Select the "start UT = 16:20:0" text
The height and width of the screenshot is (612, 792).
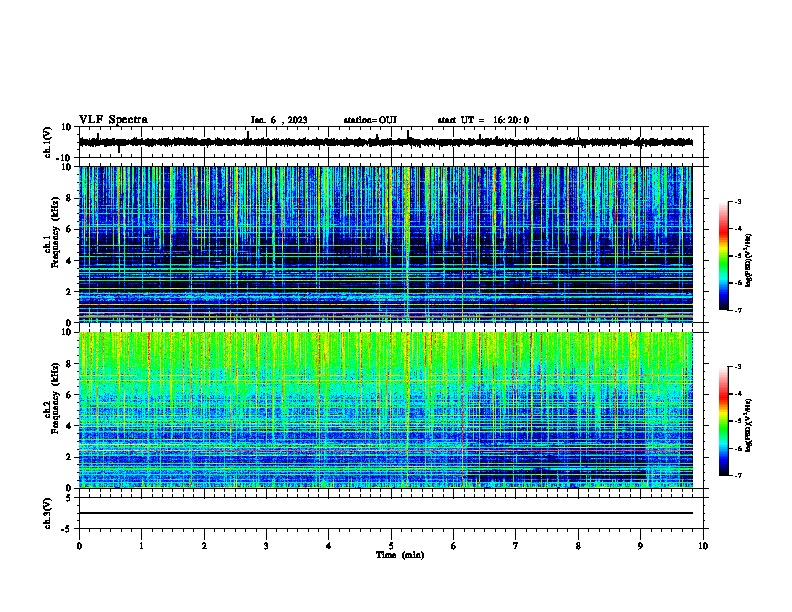(x=483, y=120)
